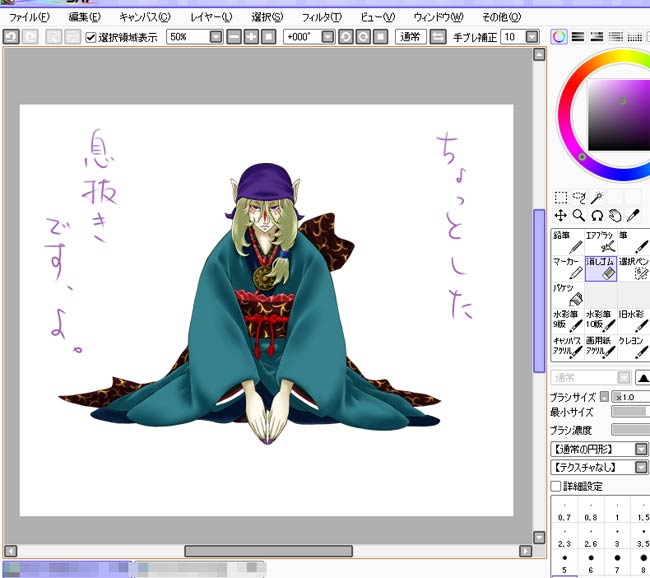The height and width of the screenshot is (578, 650).
Task: Open the レイヤー(L) menu
Action: coord(211,17)
